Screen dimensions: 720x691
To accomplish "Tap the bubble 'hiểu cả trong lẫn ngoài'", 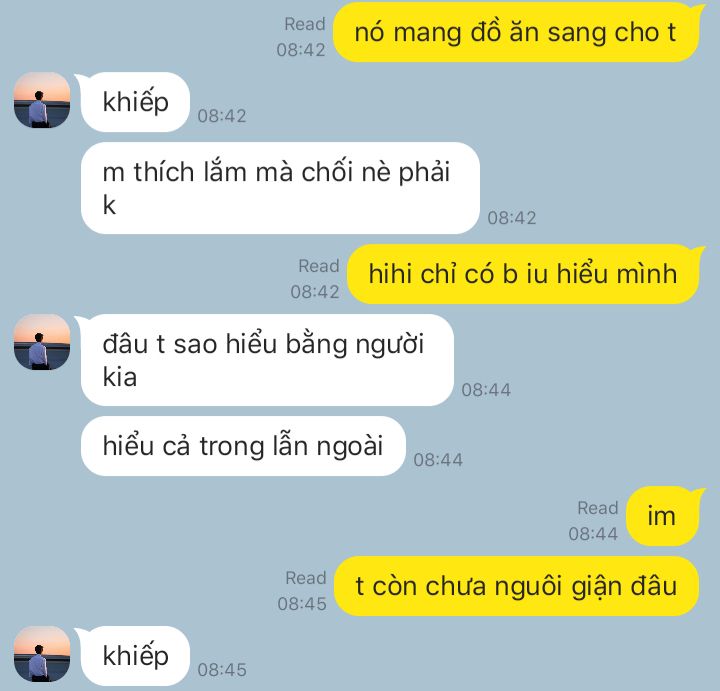I will [x=243, y=446].
